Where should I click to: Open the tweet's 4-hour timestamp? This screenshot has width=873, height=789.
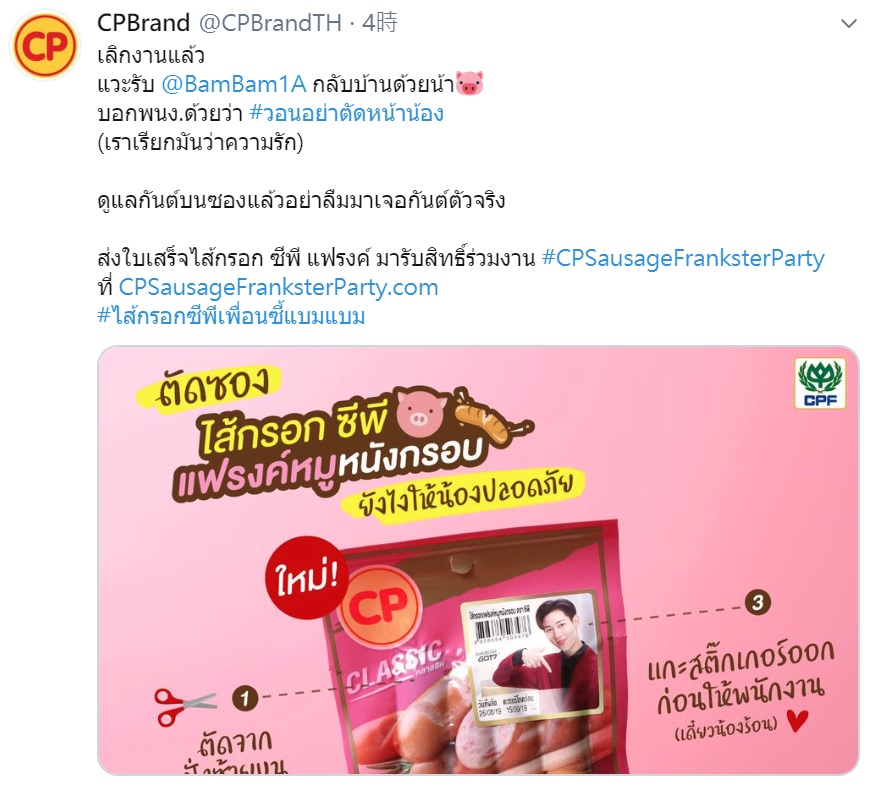coord(380,23)
